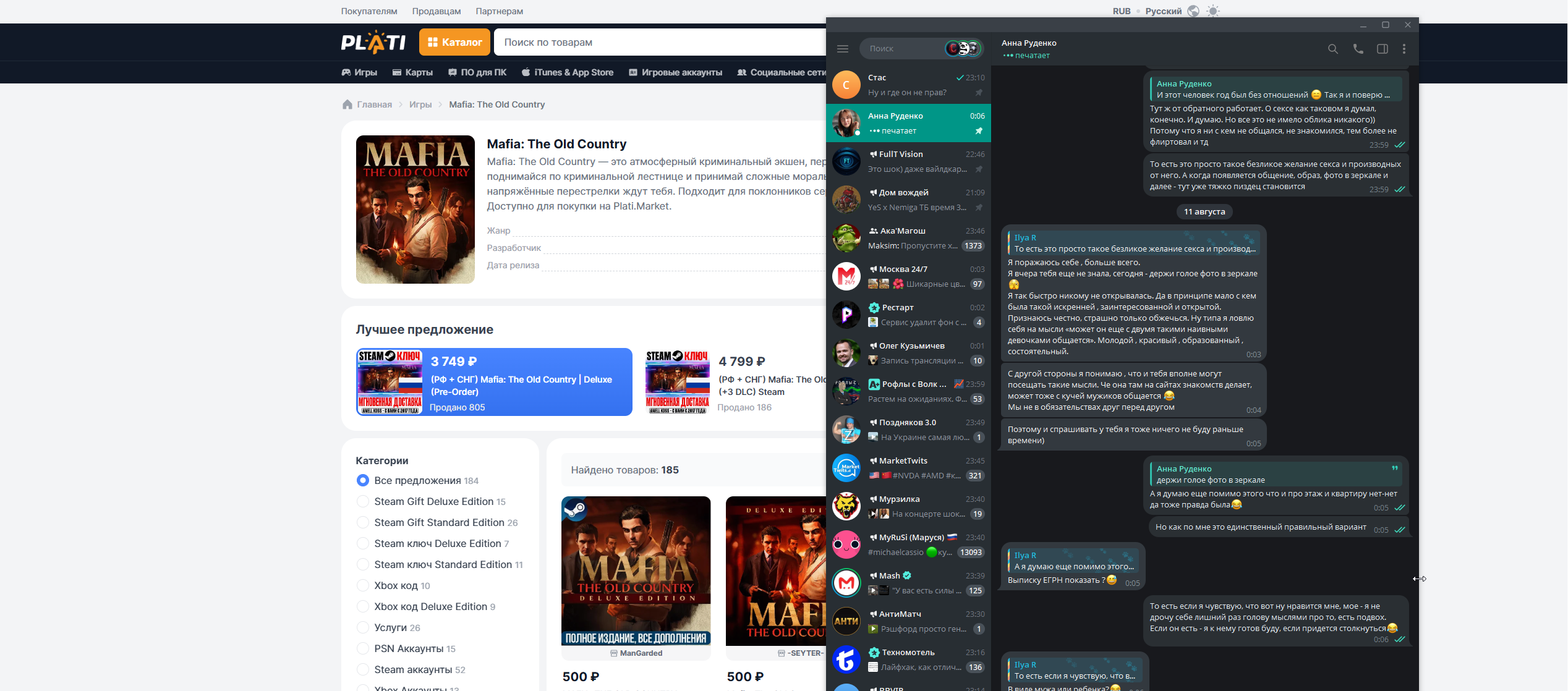
Task: Open three-dot chat options menu
Action: pos(1404,49)
